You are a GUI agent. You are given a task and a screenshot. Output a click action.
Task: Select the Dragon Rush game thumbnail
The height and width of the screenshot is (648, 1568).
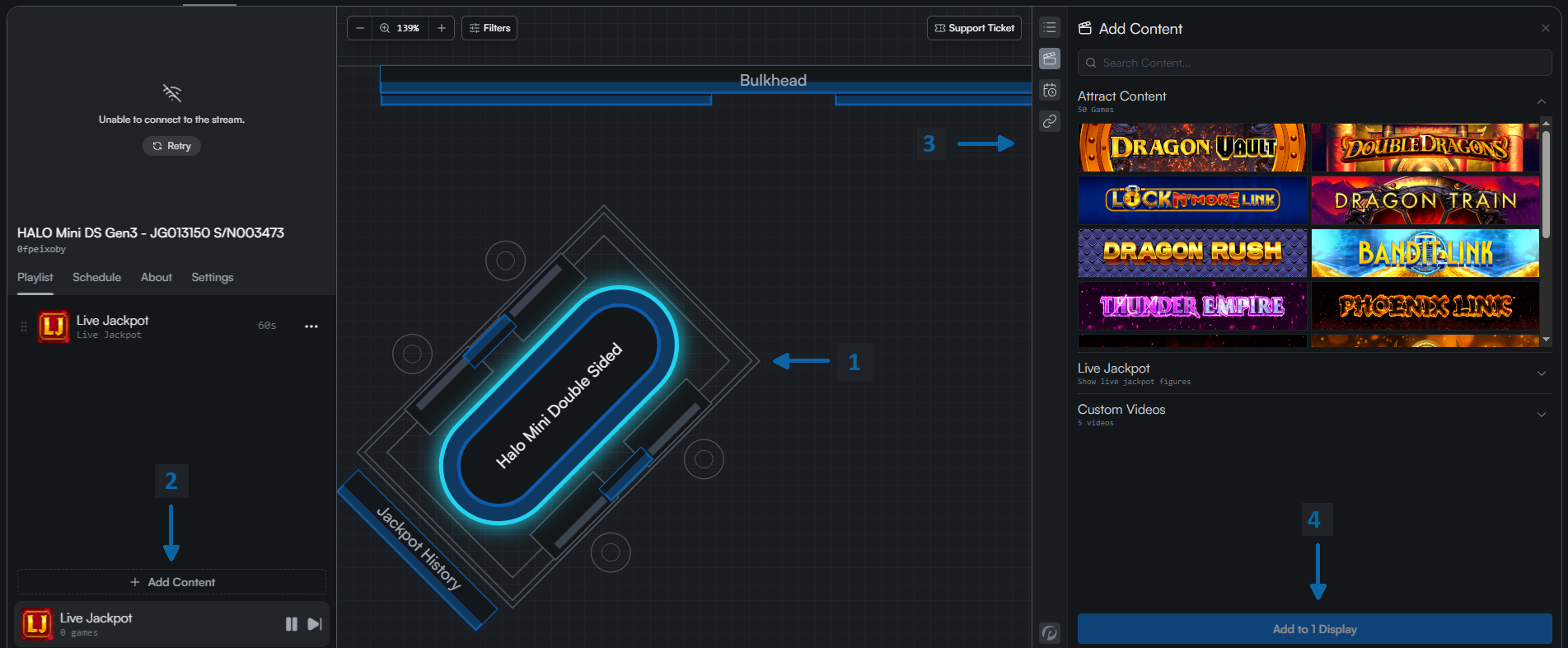coord(1192,253)
